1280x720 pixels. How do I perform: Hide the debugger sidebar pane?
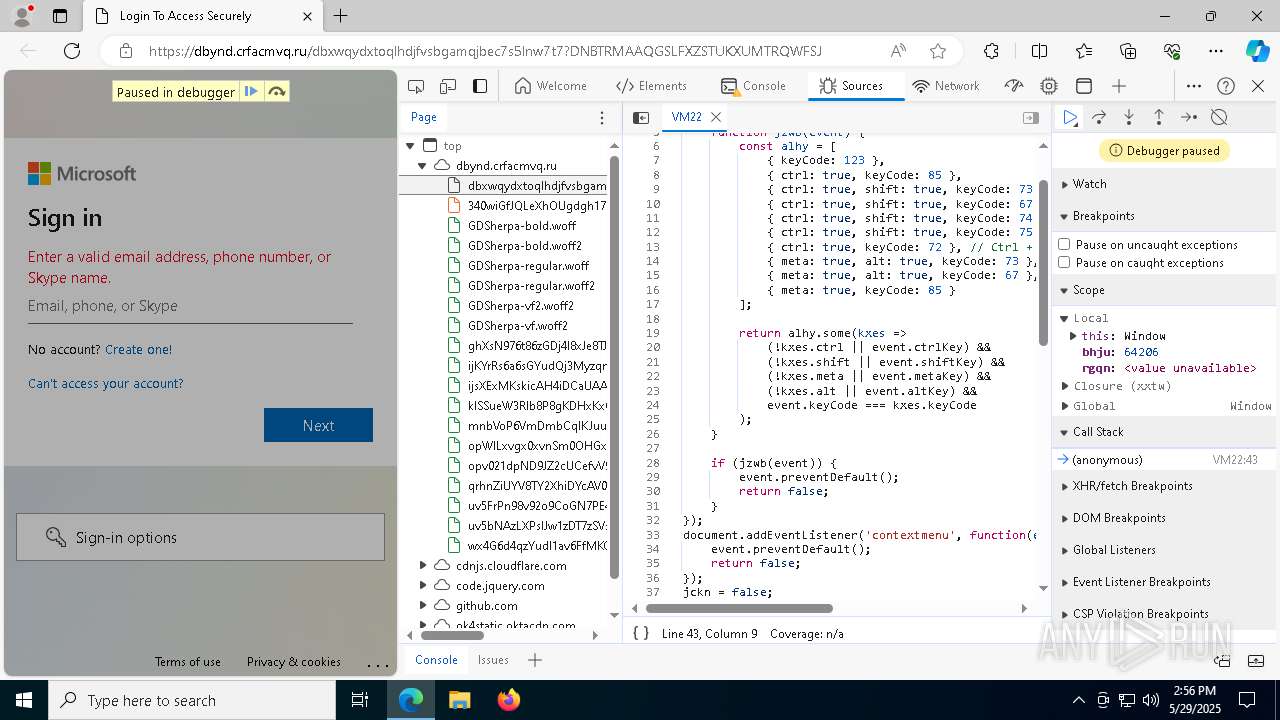pos(1031,117)
